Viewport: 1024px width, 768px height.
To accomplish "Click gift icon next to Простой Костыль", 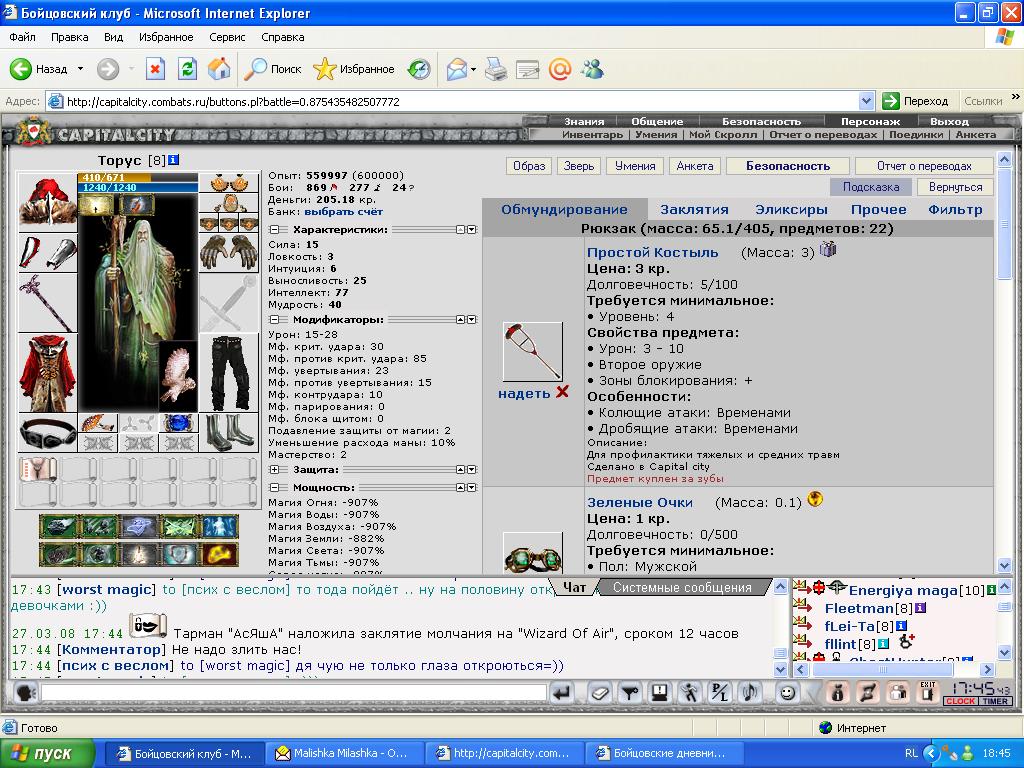I will [828, 249].
